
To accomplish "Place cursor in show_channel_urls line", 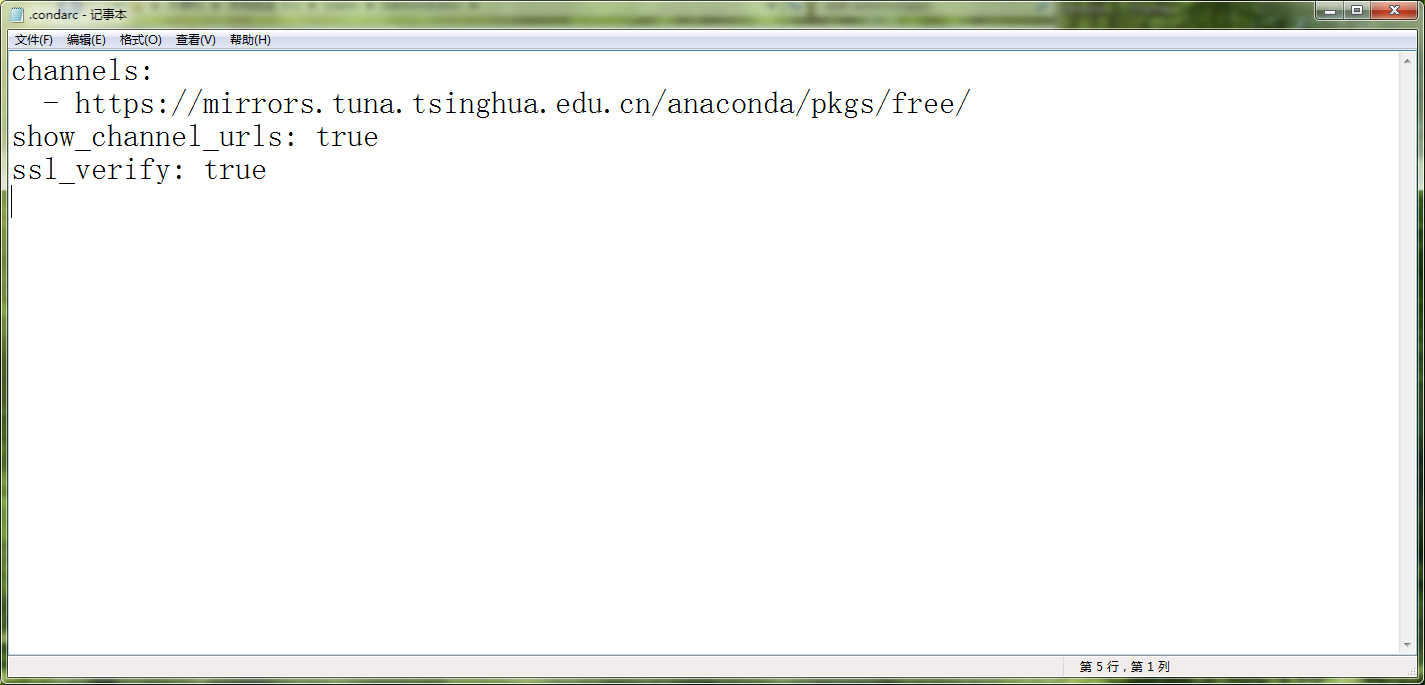I will point(195,137).
